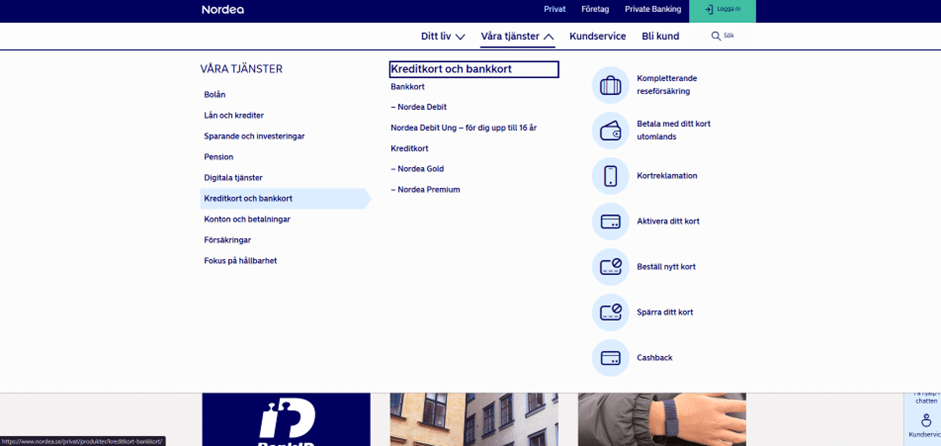
Task: Switch to the Private Banking segment
Action: [x=652, y=9]
